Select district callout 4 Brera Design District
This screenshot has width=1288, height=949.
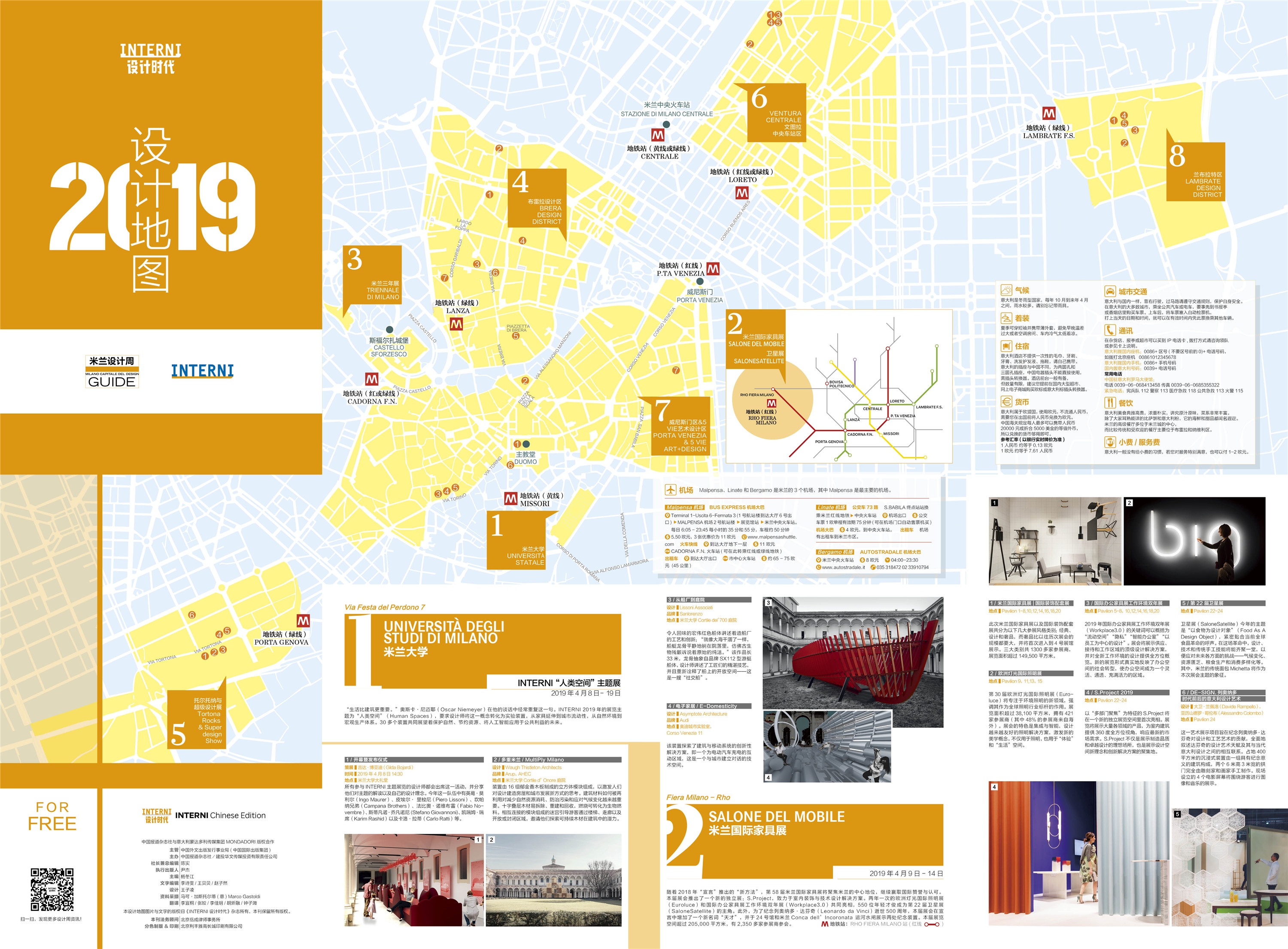pyautogui.click(x=537, y=198)
